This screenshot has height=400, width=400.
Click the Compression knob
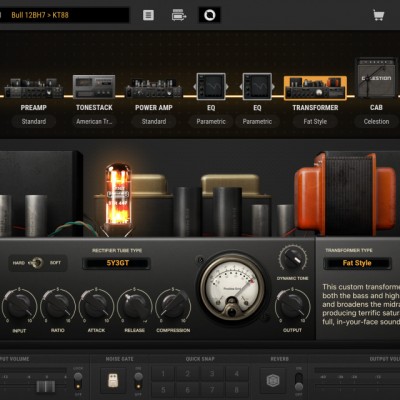coord(173,306)
